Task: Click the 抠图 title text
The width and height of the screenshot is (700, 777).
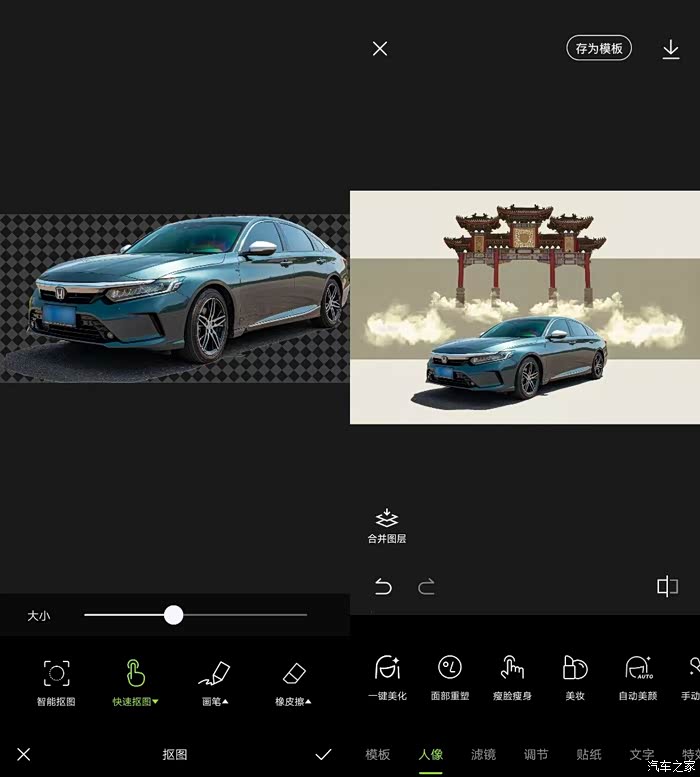Action: (175, 754)
